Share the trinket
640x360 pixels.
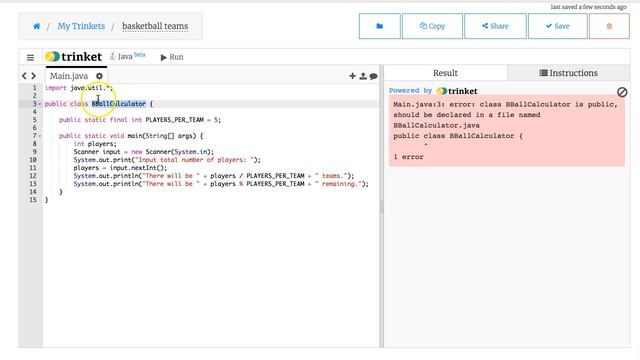[x=495, y=26]
